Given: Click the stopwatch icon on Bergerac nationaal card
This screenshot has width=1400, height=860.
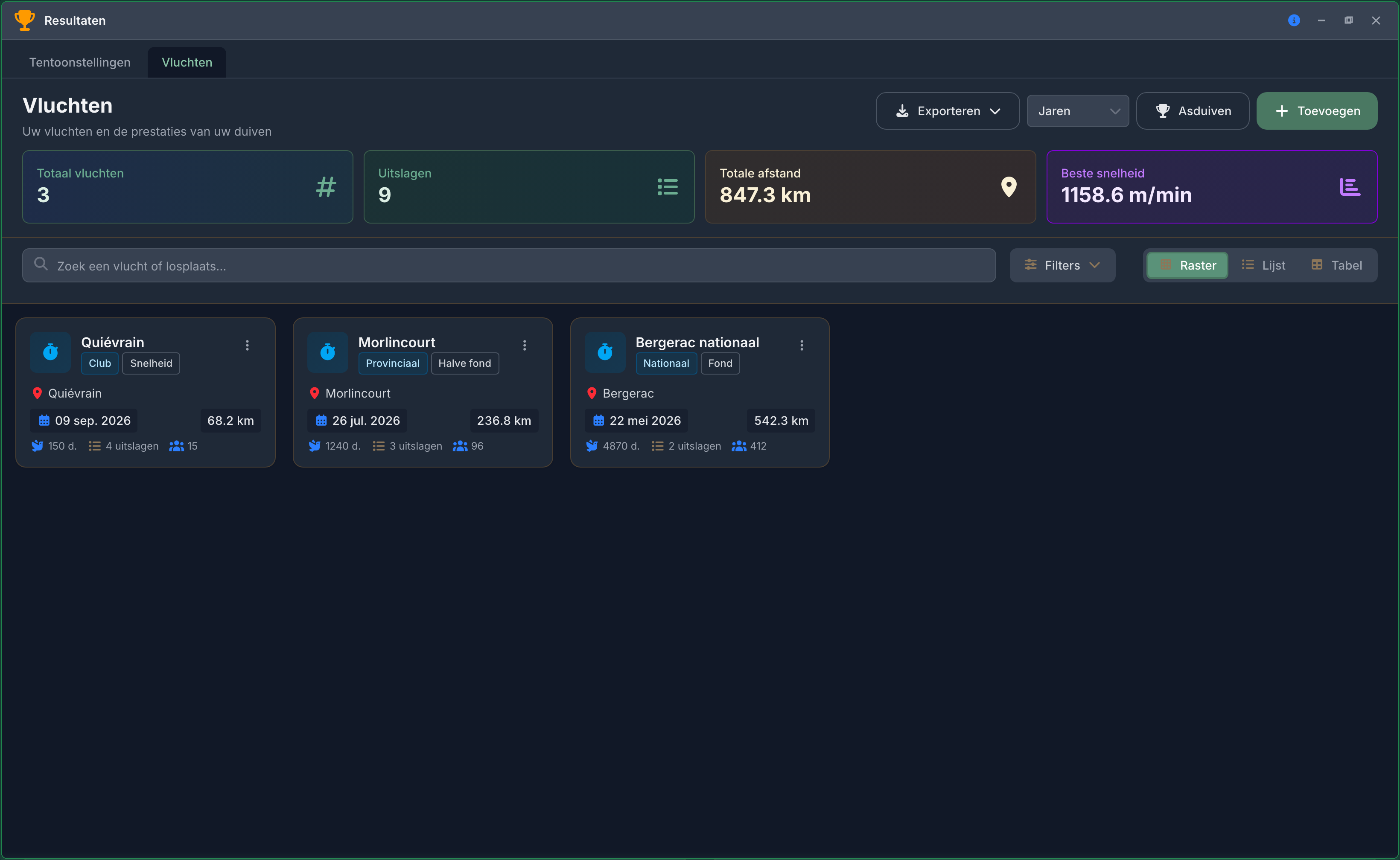Looking at the screenshot, I should (x=604, y=352).
